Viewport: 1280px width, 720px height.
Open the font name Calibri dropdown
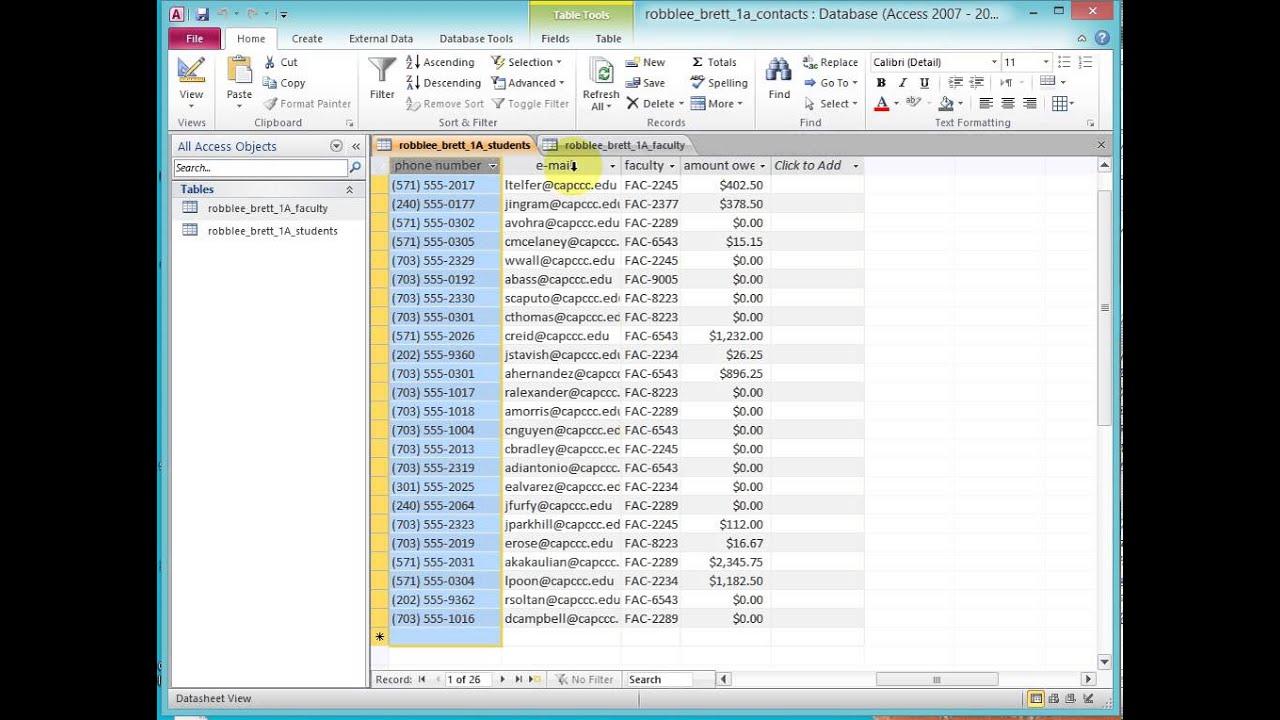pyautogui.click(x=994, y=62)
